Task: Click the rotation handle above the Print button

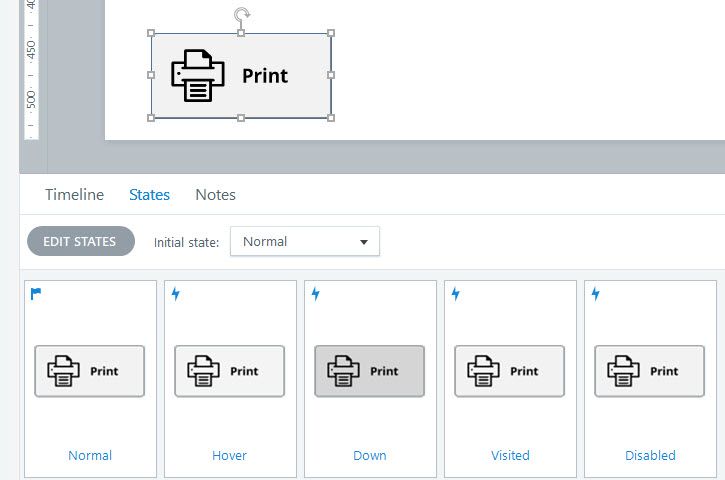Action: [241, 15]
